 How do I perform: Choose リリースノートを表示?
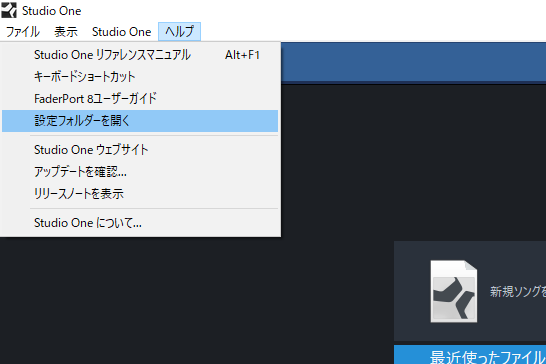pyautogui.click(x=140, y=194)
